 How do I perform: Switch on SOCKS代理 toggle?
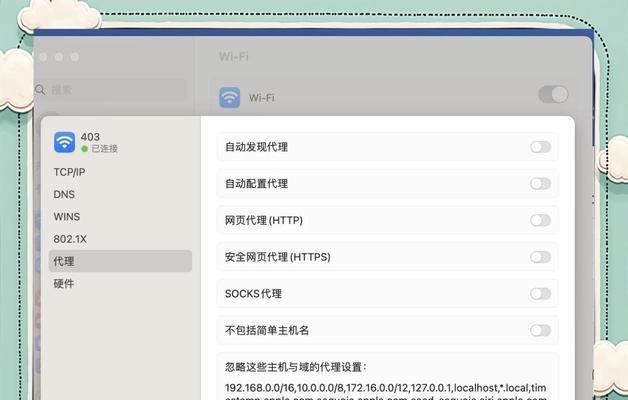coord(540,294)
